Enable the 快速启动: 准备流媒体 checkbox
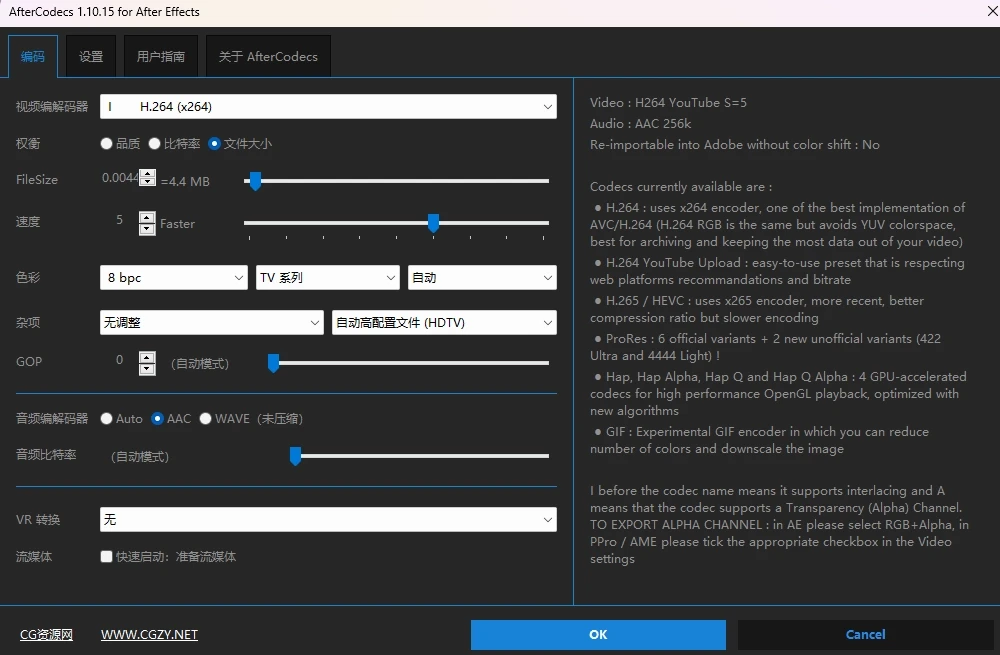Image resolution: width=1000 pixels, height=655 pixels. [107, 556]
